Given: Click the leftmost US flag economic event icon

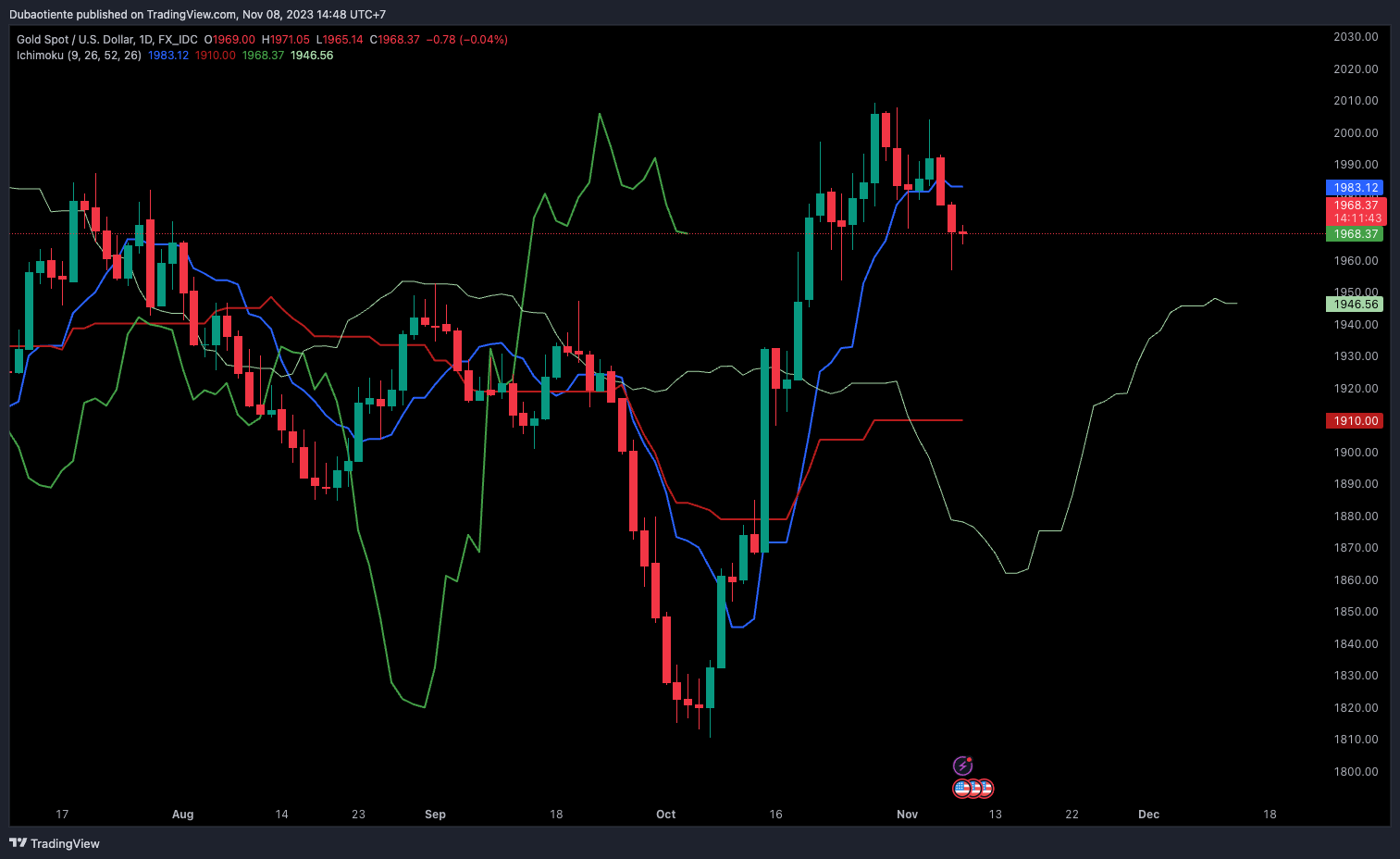Looking at the screenshot, I should tap(962, 789).
